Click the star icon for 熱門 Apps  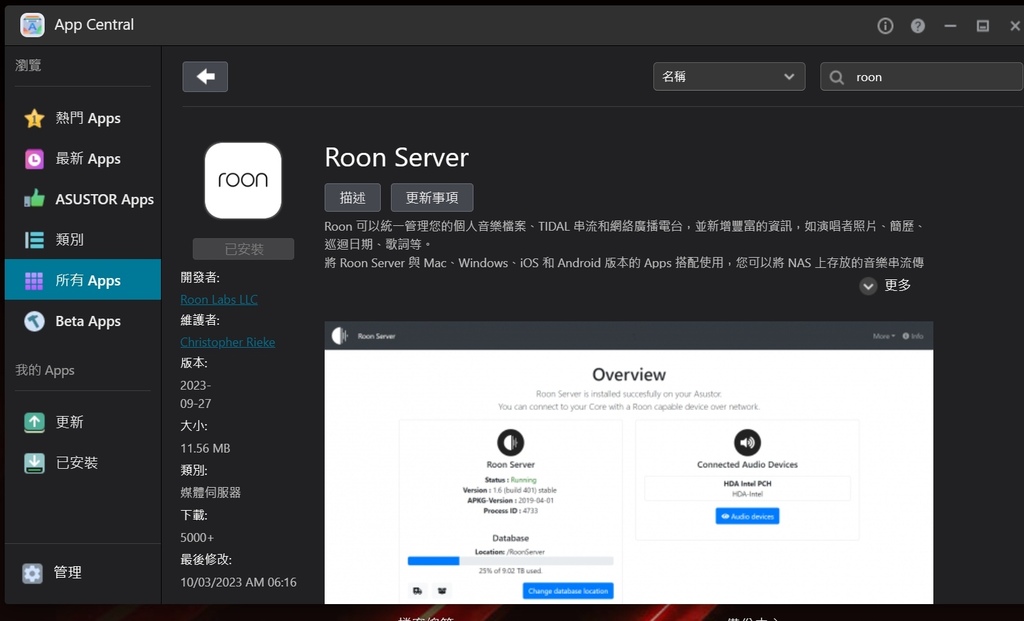[x=34, y=118]
